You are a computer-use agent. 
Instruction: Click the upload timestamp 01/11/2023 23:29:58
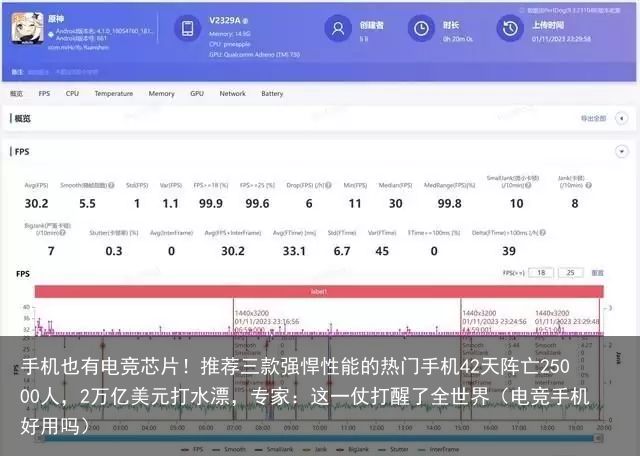[x=561, y=39]
